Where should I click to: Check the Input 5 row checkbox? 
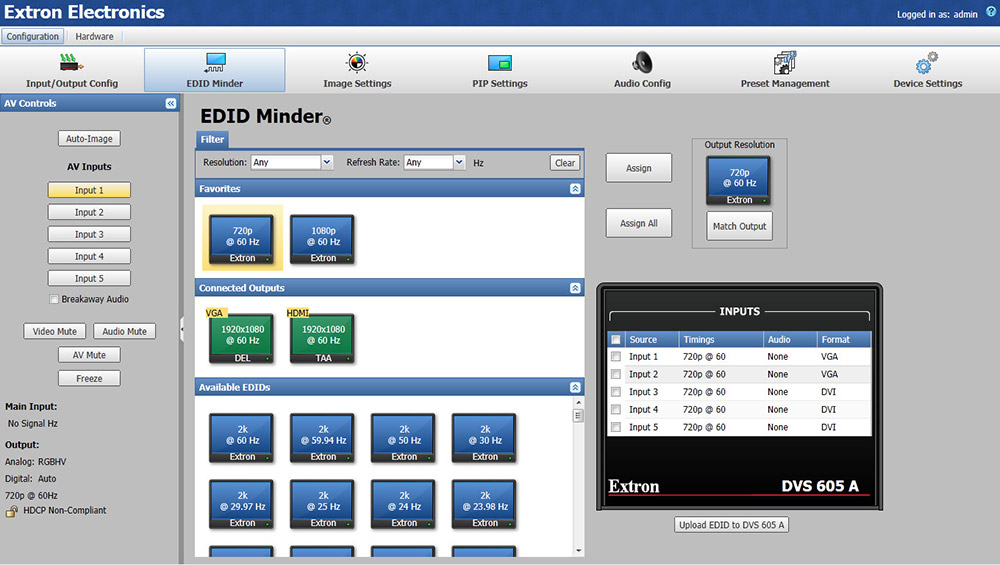point(615,427)
